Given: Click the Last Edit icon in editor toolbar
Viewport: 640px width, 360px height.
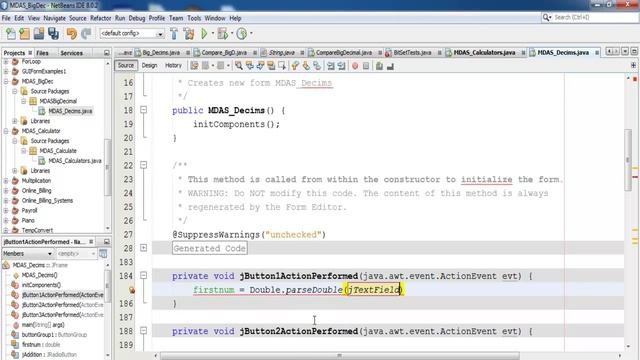Looking at the screenshot, I should point(194,66).
